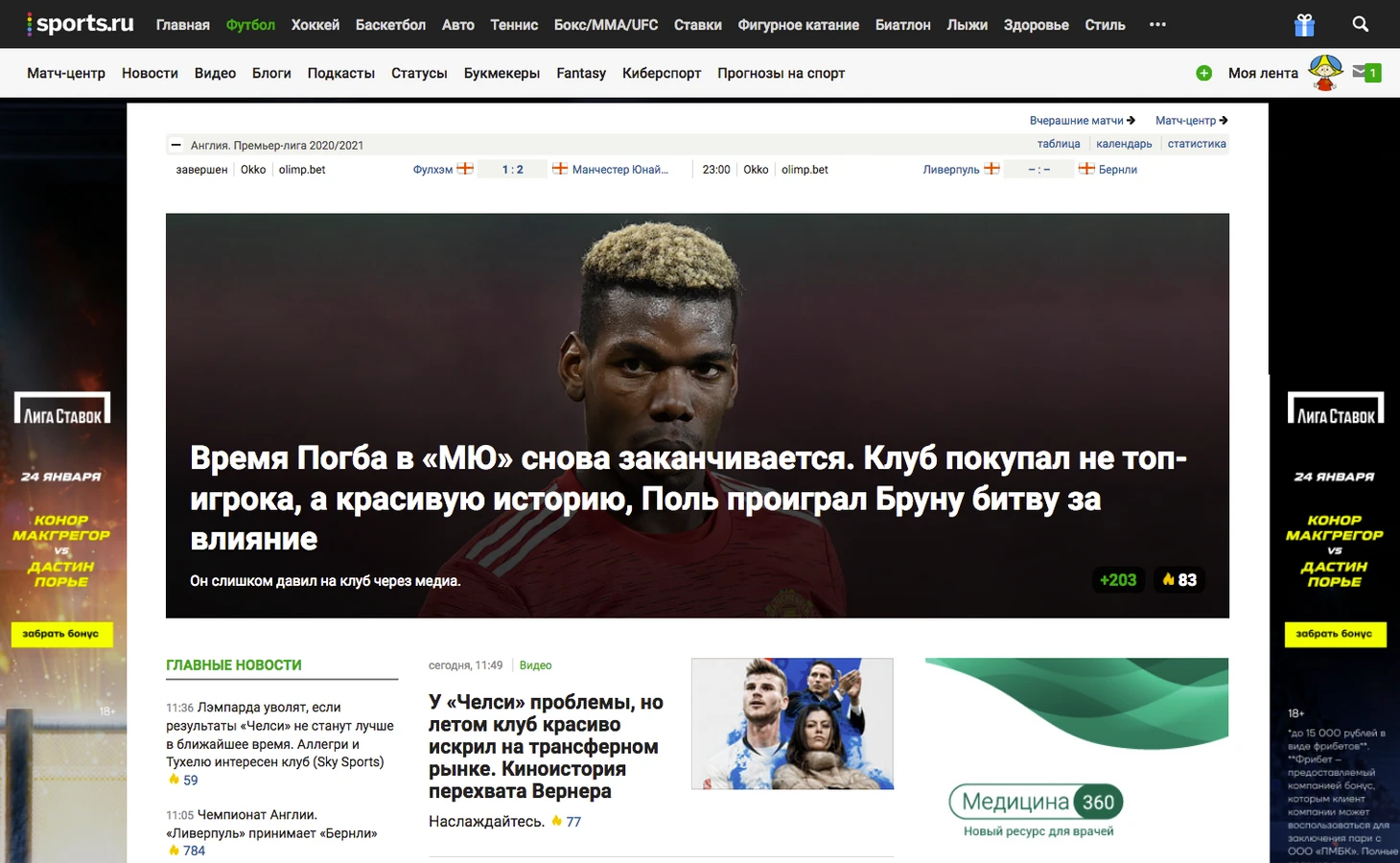Open the search magnifier icon

pyautogui.click(x=1360, y=24)
